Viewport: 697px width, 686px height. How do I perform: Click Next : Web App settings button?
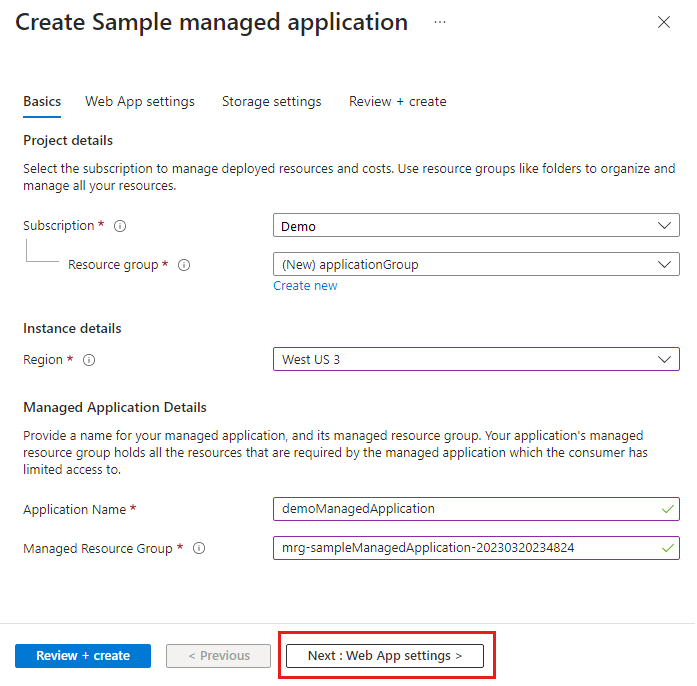tap(385, 656)
